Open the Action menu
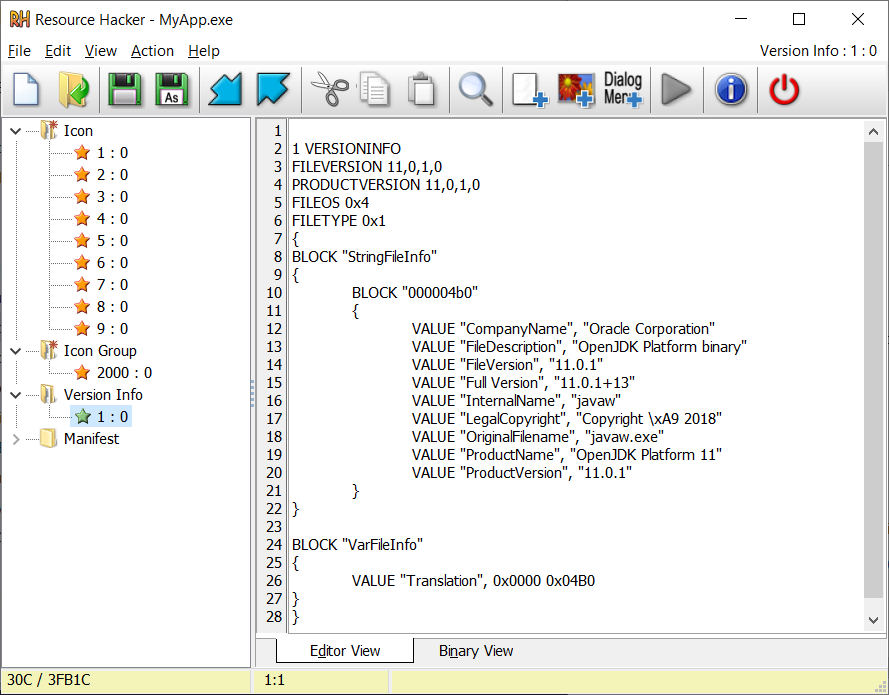 (153, 51)
